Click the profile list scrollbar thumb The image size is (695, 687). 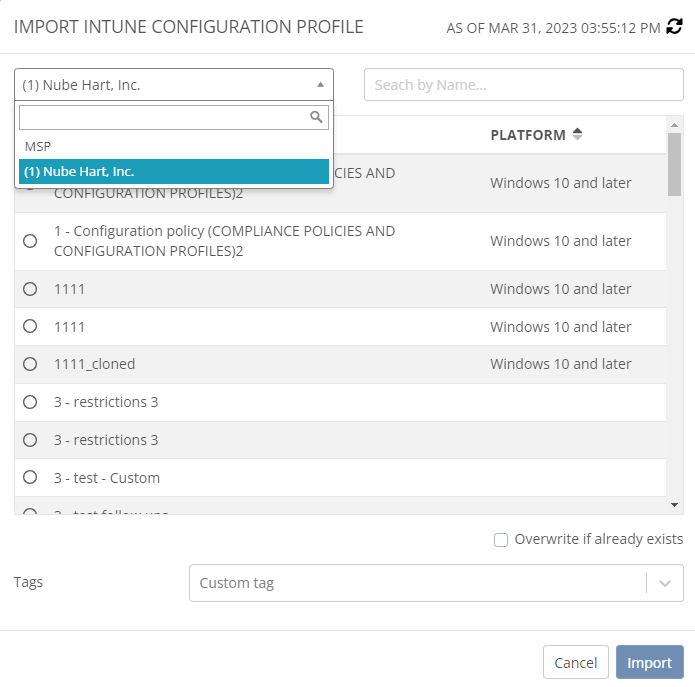pos(675,163)
